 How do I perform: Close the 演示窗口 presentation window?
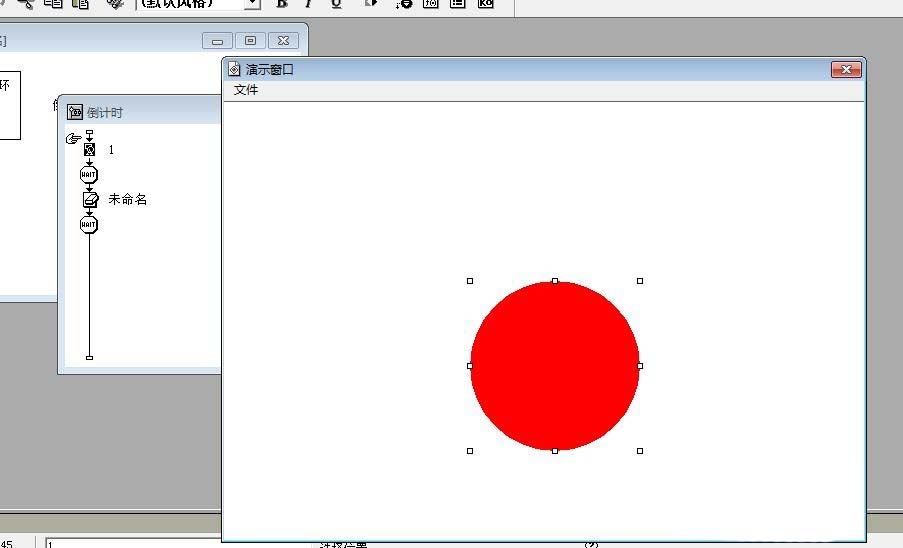coord(846,69)
